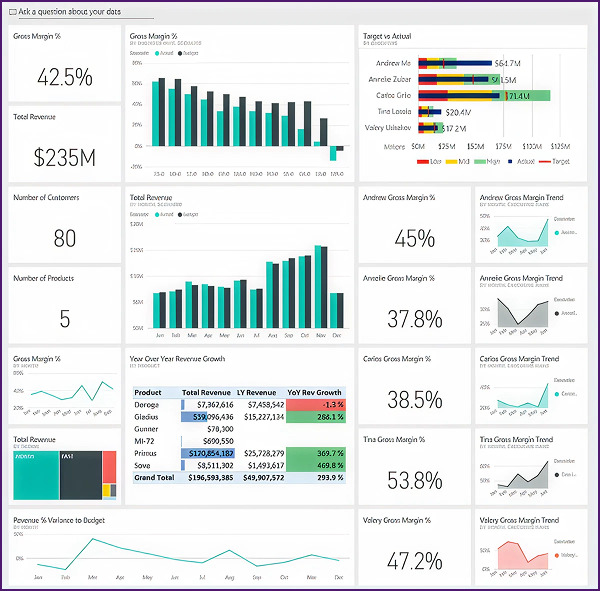
Task: Click the Mar peak on the variance line chart
Action: tap(93, 539)
